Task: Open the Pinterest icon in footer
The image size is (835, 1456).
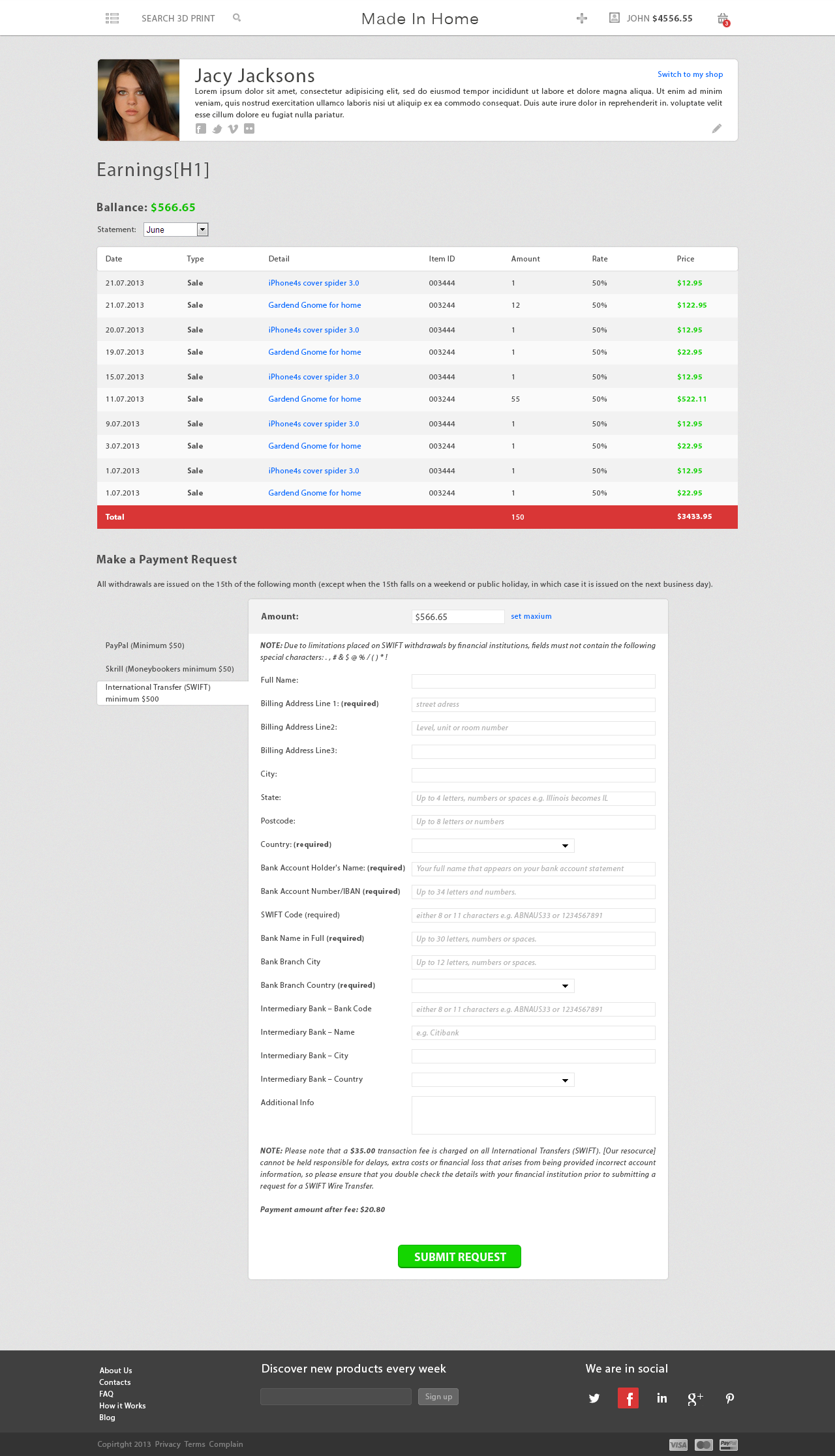Action: 729,1398
